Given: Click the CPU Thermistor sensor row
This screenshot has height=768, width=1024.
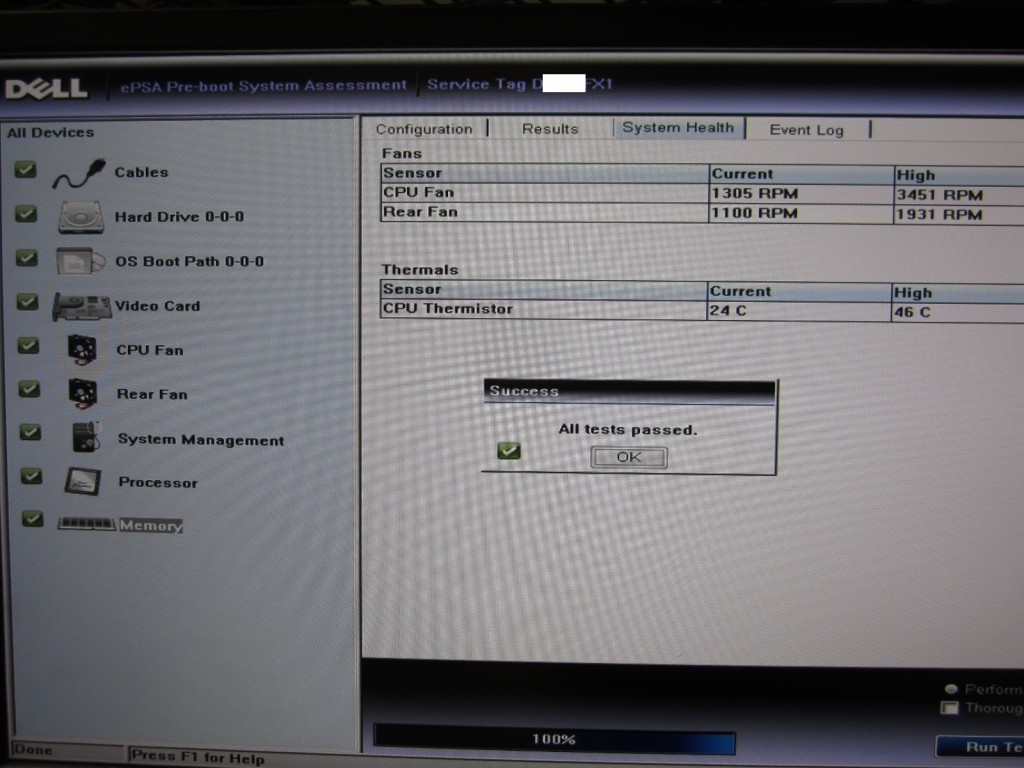Looking at the screenshot, I should tap(545, 310).
